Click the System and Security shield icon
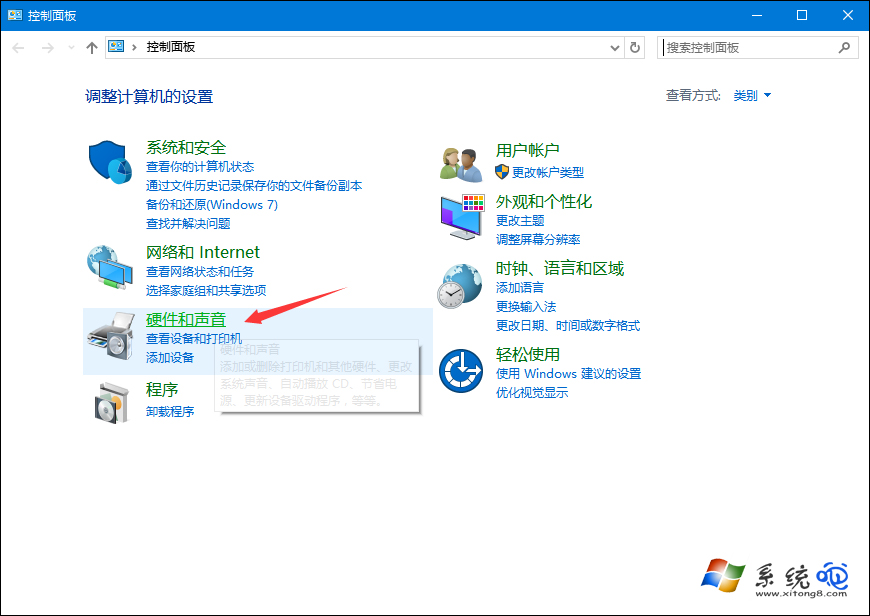 pos(110,163)
